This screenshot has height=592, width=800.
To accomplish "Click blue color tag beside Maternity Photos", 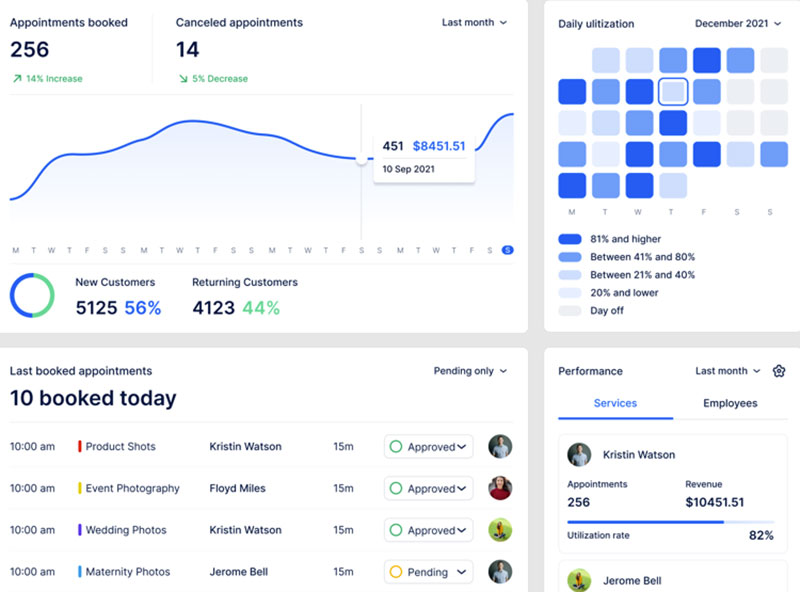I will coord(80,572).
